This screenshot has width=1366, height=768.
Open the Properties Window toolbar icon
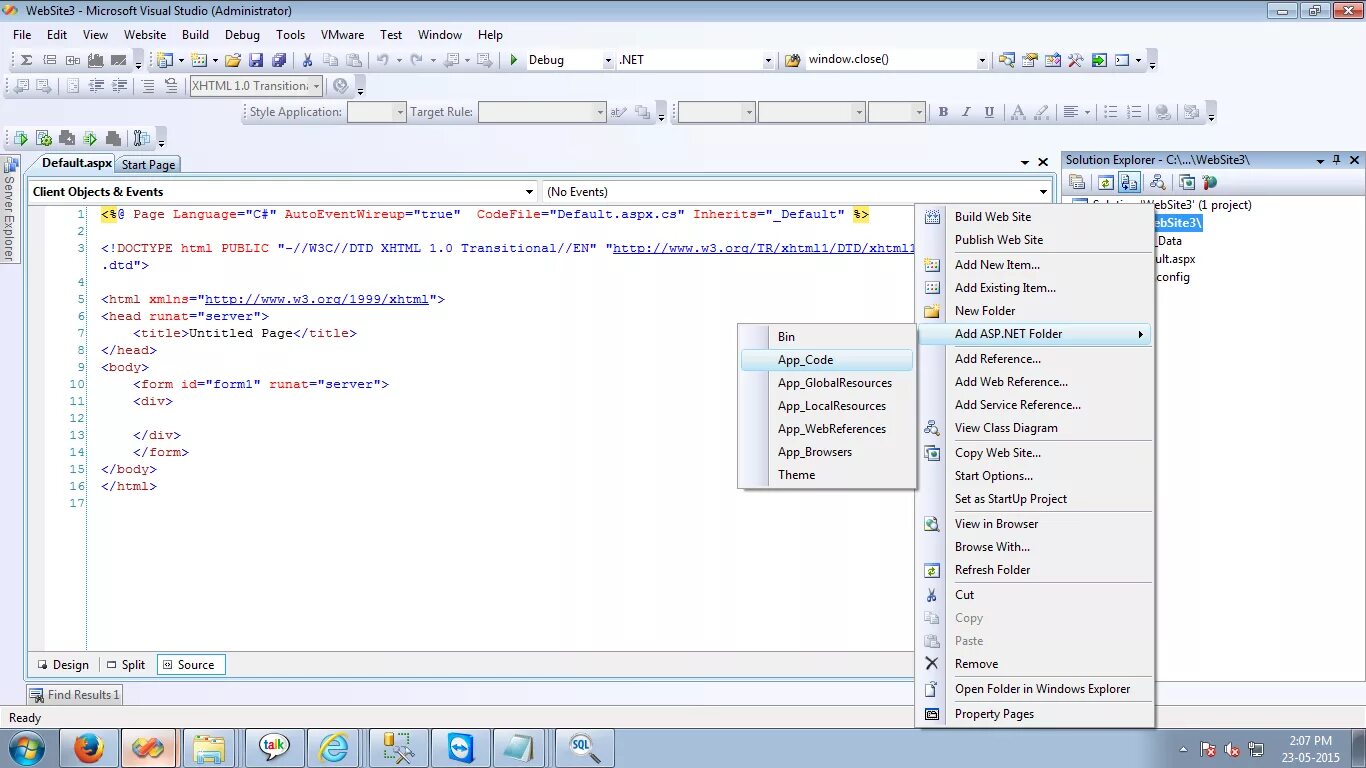[x=1029, y=60]
